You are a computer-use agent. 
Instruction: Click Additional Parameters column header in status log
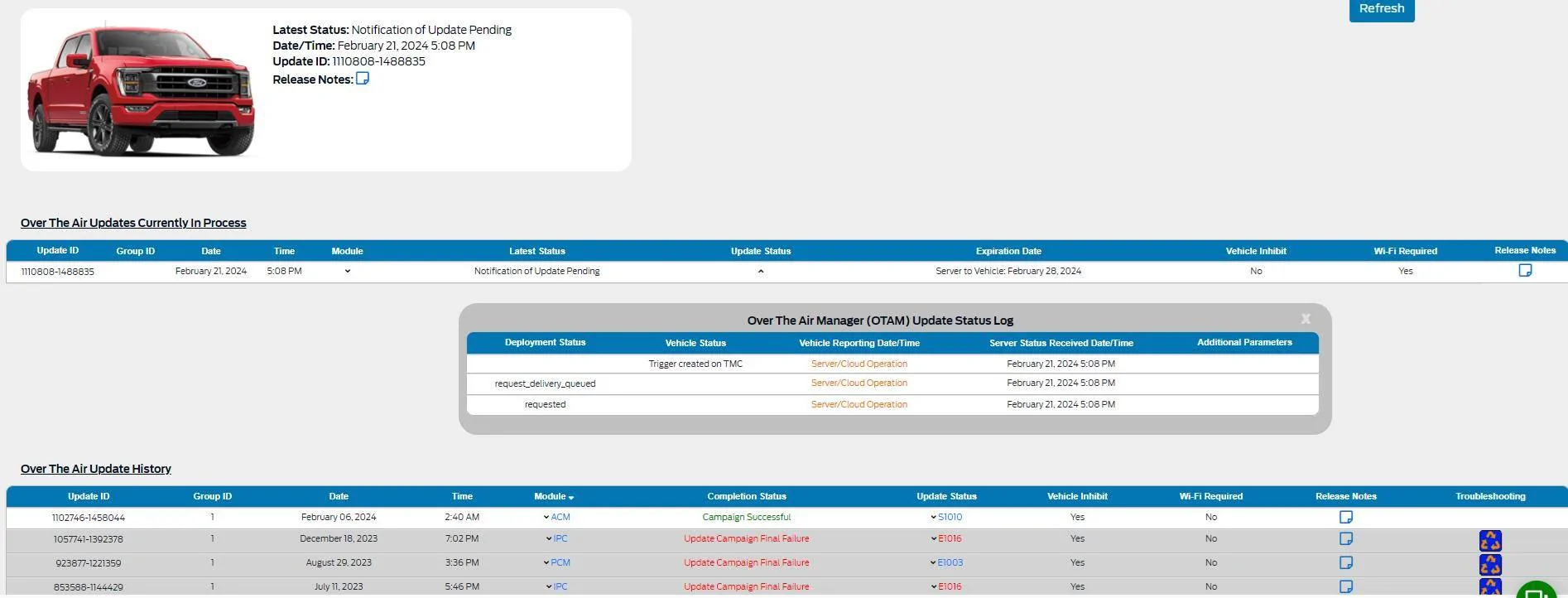(1244, 342)
